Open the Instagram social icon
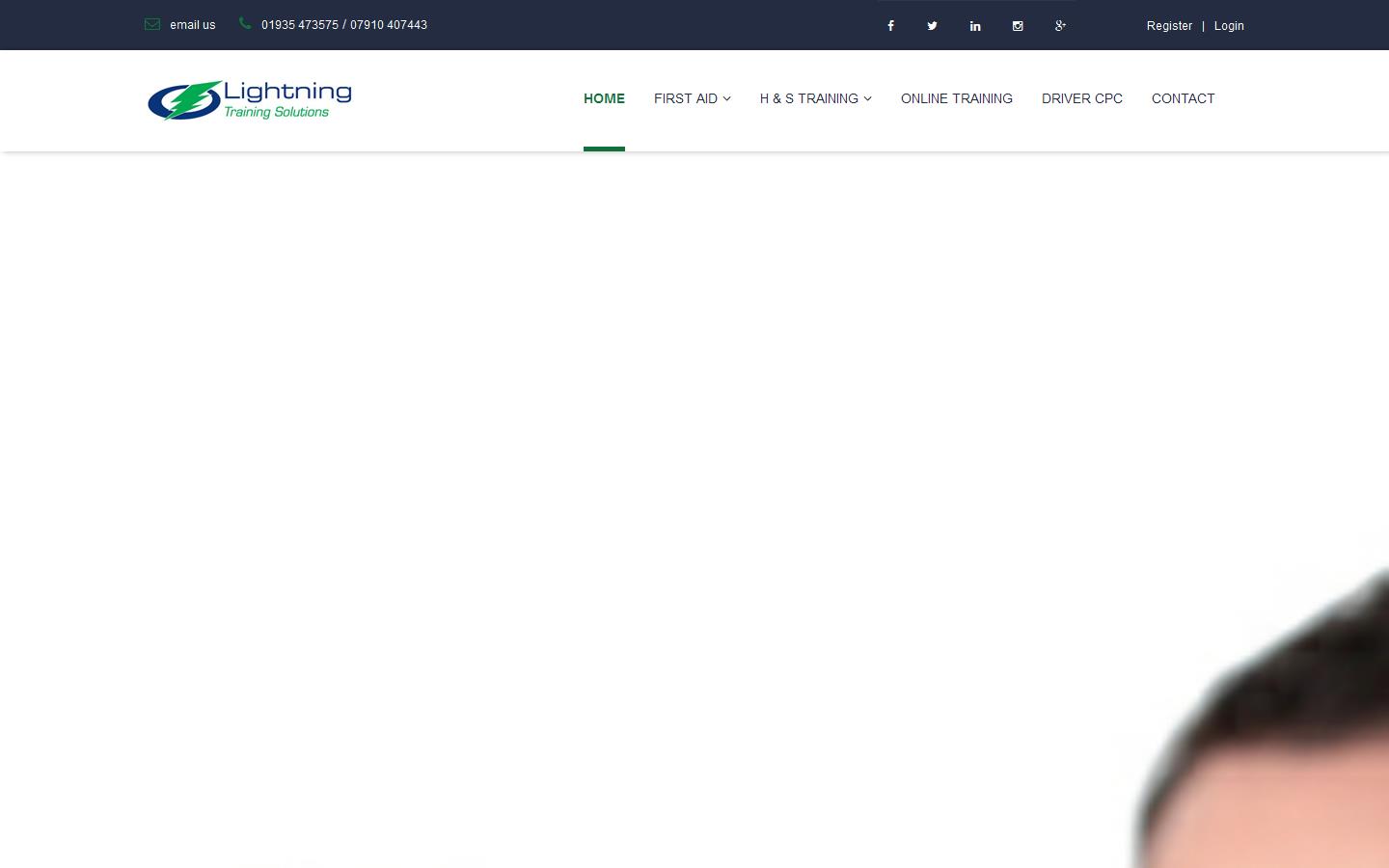 pos(1018,25)
